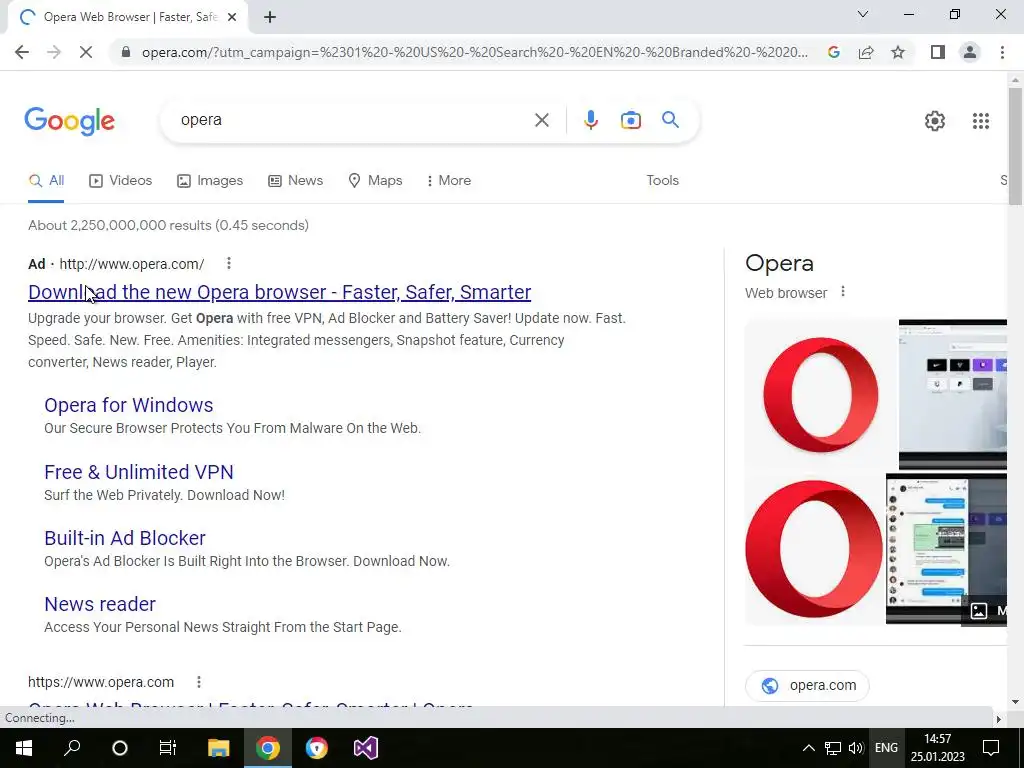
Task: Open the Google apps grid
Action: (x=980, y=121)
